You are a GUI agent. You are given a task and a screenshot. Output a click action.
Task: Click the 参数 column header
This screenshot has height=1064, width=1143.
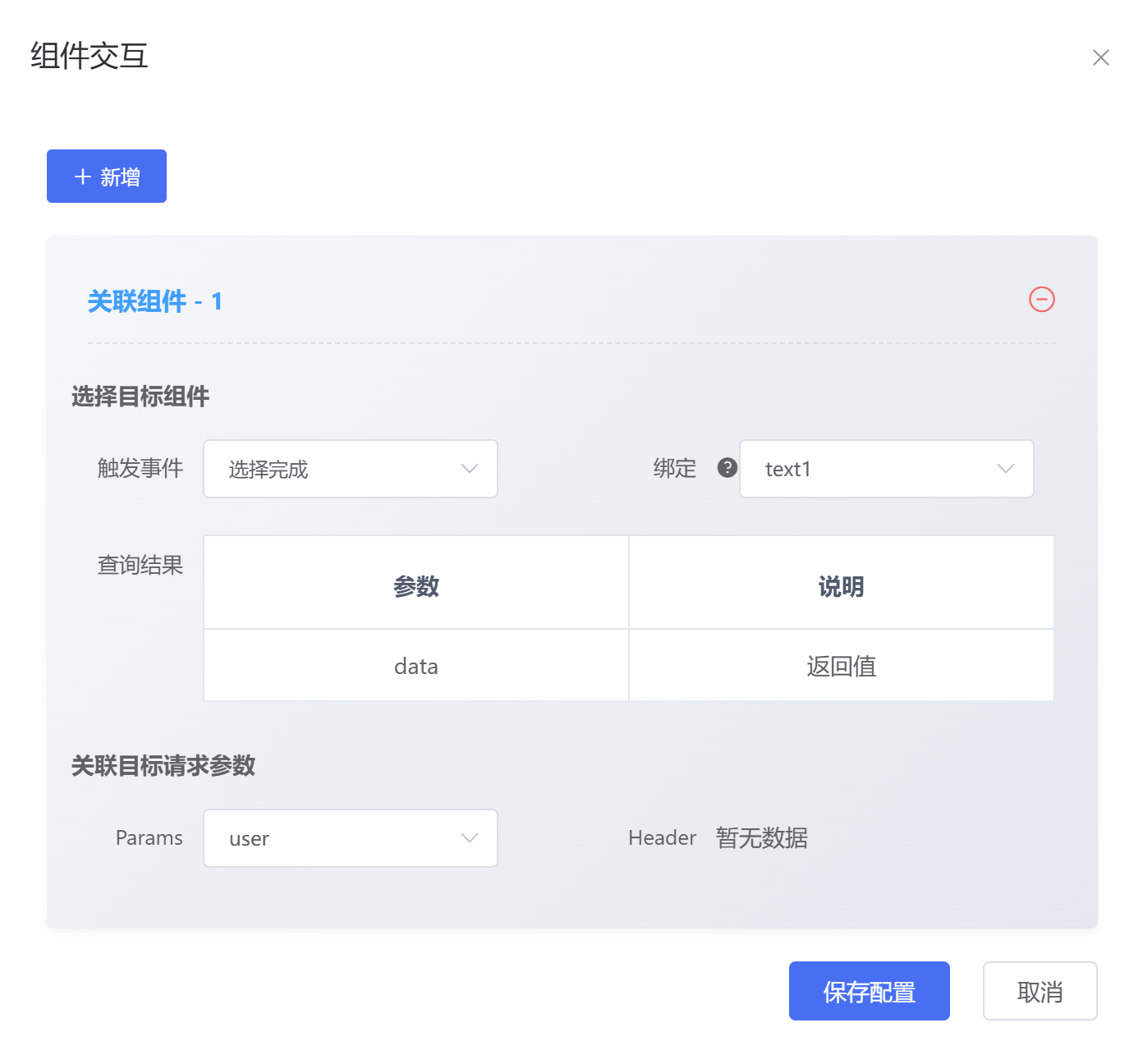point(416,586)
